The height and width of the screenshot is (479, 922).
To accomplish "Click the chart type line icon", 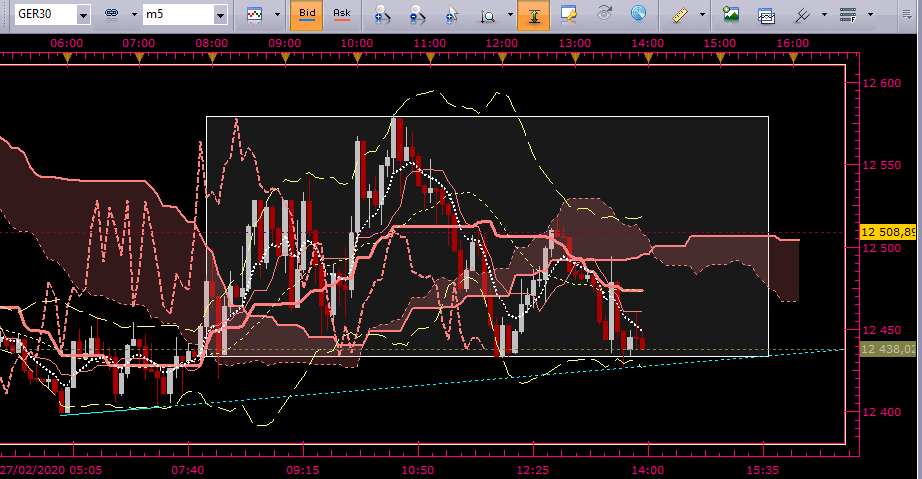I will point(255,15).
